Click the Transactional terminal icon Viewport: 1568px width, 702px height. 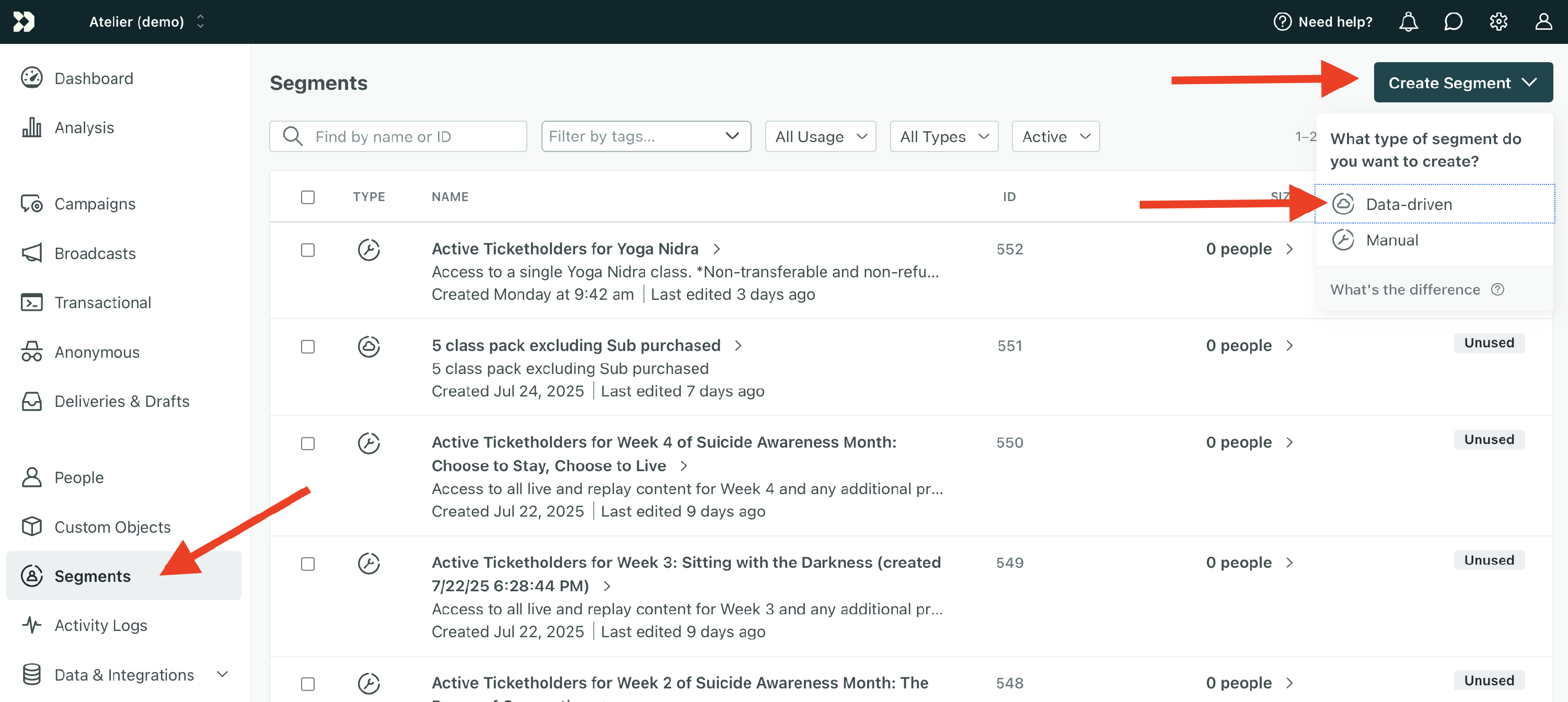coord(32,302)
